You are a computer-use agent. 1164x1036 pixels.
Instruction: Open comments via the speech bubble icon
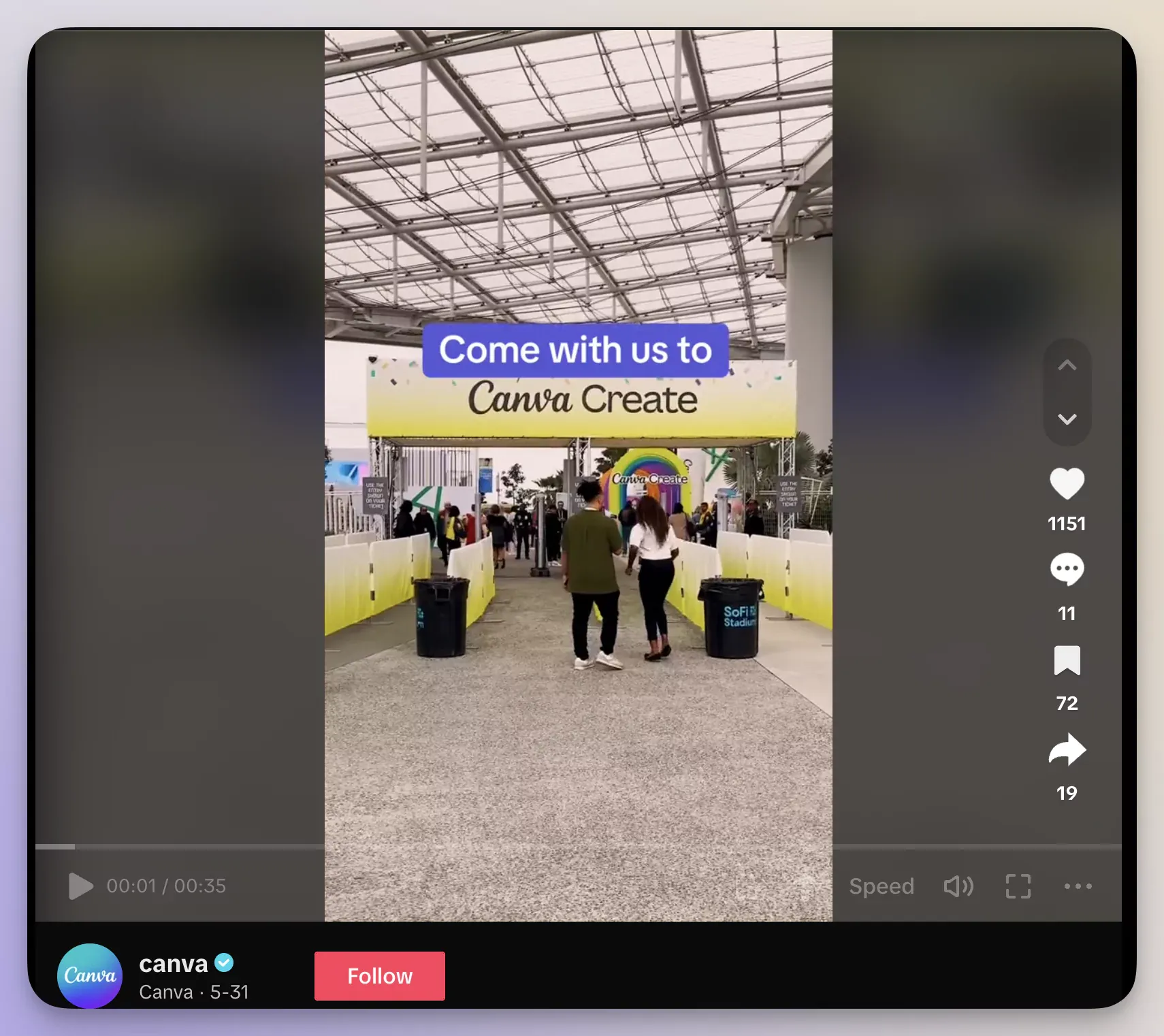tap(1067, 570)
